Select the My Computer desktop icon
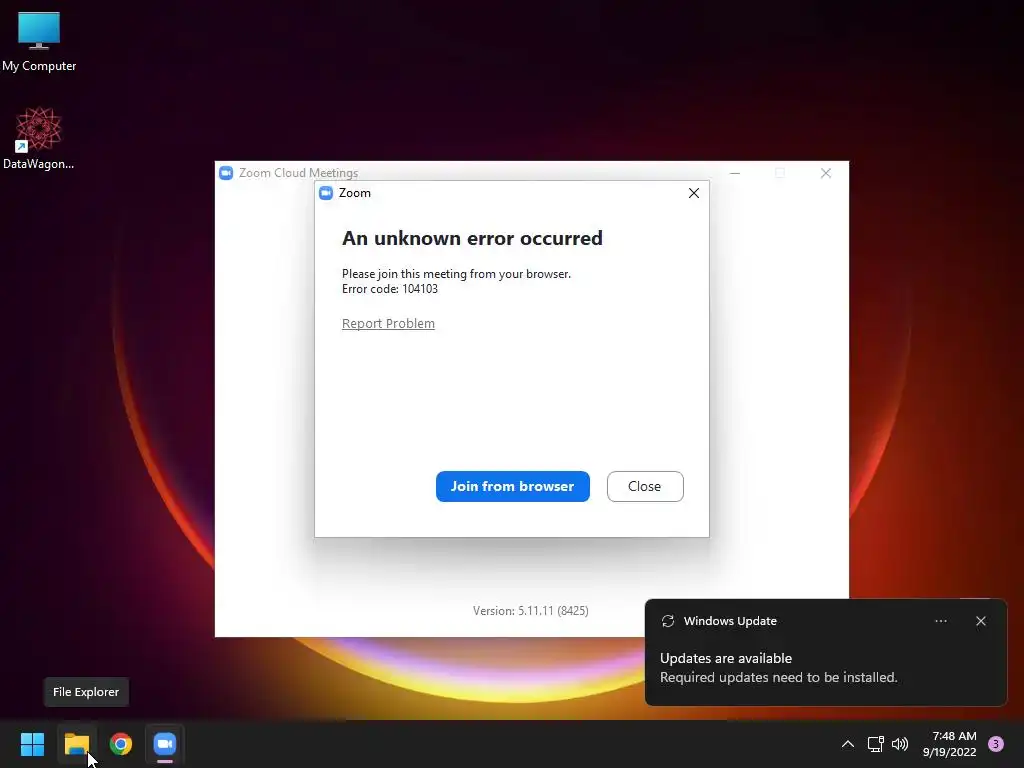Image resolution: width=1024 pixels, height=768 pixels. 39,41
